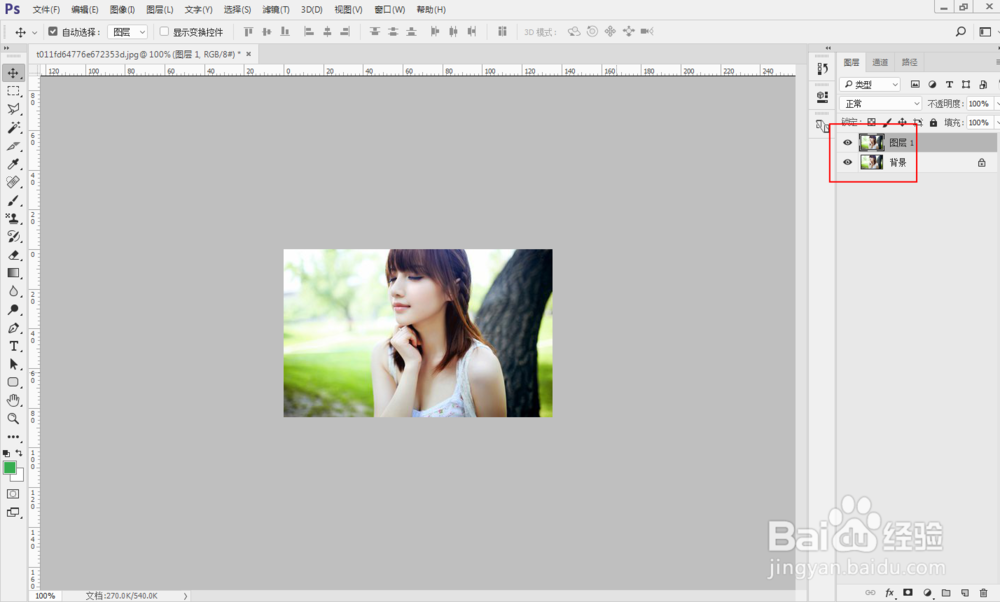This screenshot has height=602, width=1000.
Task: Click the 背景 layer thumbnail
Action: 871,162
